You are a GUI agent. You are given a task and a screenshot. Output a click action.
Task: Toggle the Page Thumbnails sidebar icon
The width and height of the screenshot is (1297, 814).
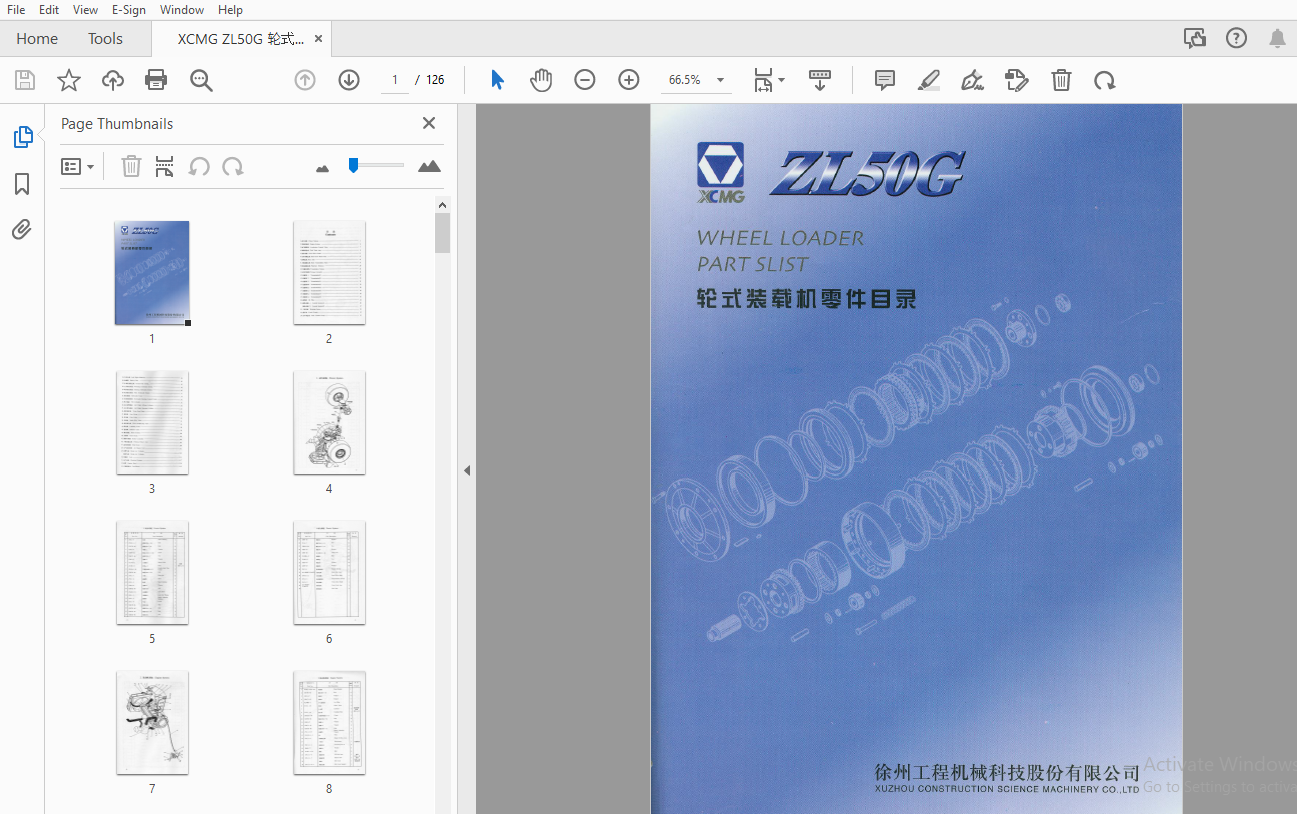(x=22, y=137)
